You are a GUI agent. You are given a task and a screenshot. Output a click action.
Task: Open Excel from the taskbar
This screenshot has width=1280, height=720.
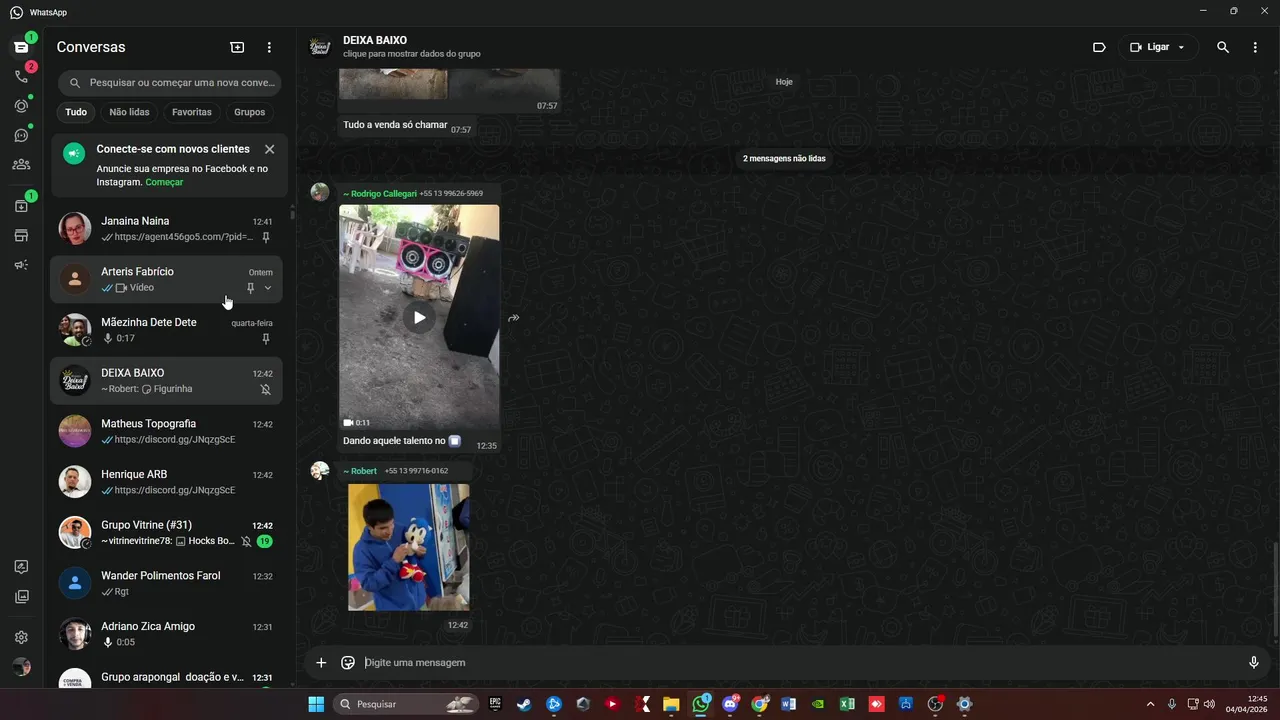pyautogui.click(x=847, y=704)
